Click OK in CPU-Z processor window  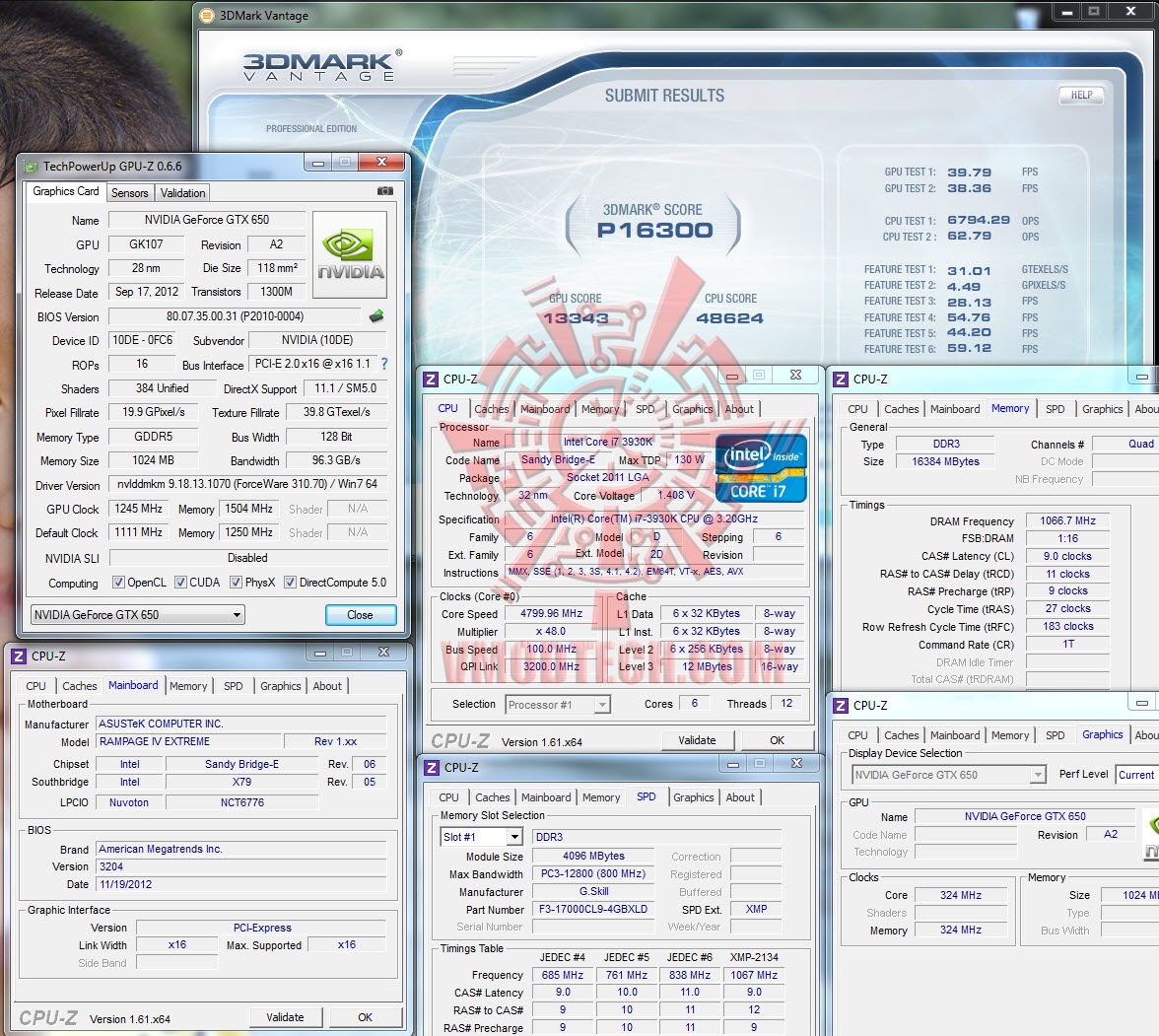[777, 740]
